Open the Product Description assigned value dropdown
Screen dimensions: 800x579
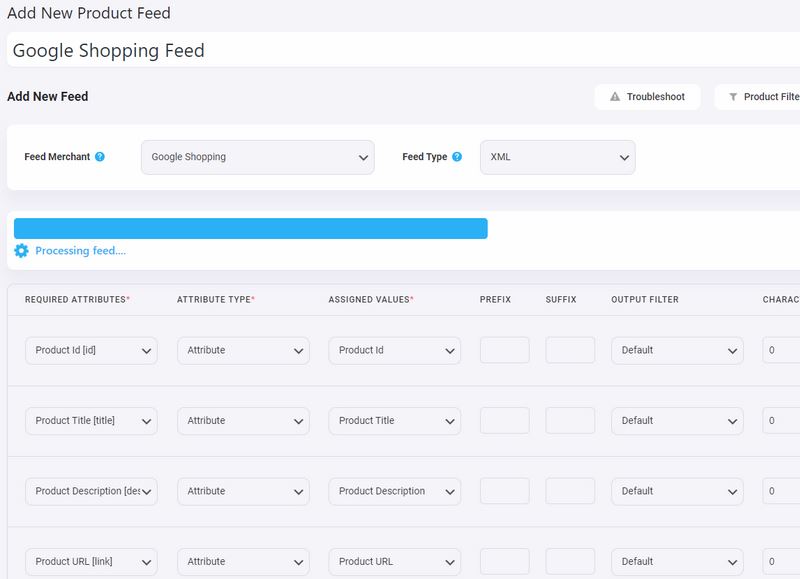(395, 491)
